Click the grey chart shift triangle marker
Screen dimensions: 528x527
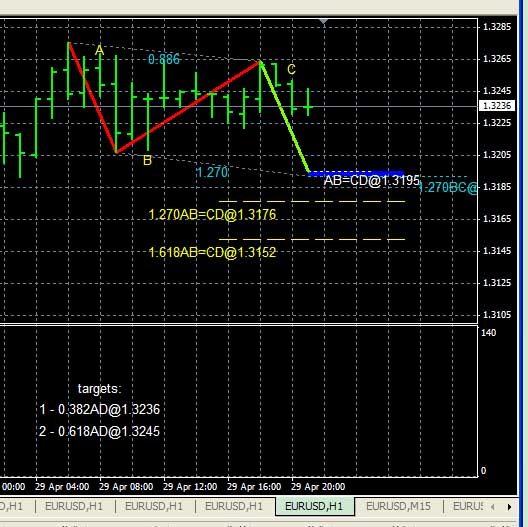pos(324,22)
